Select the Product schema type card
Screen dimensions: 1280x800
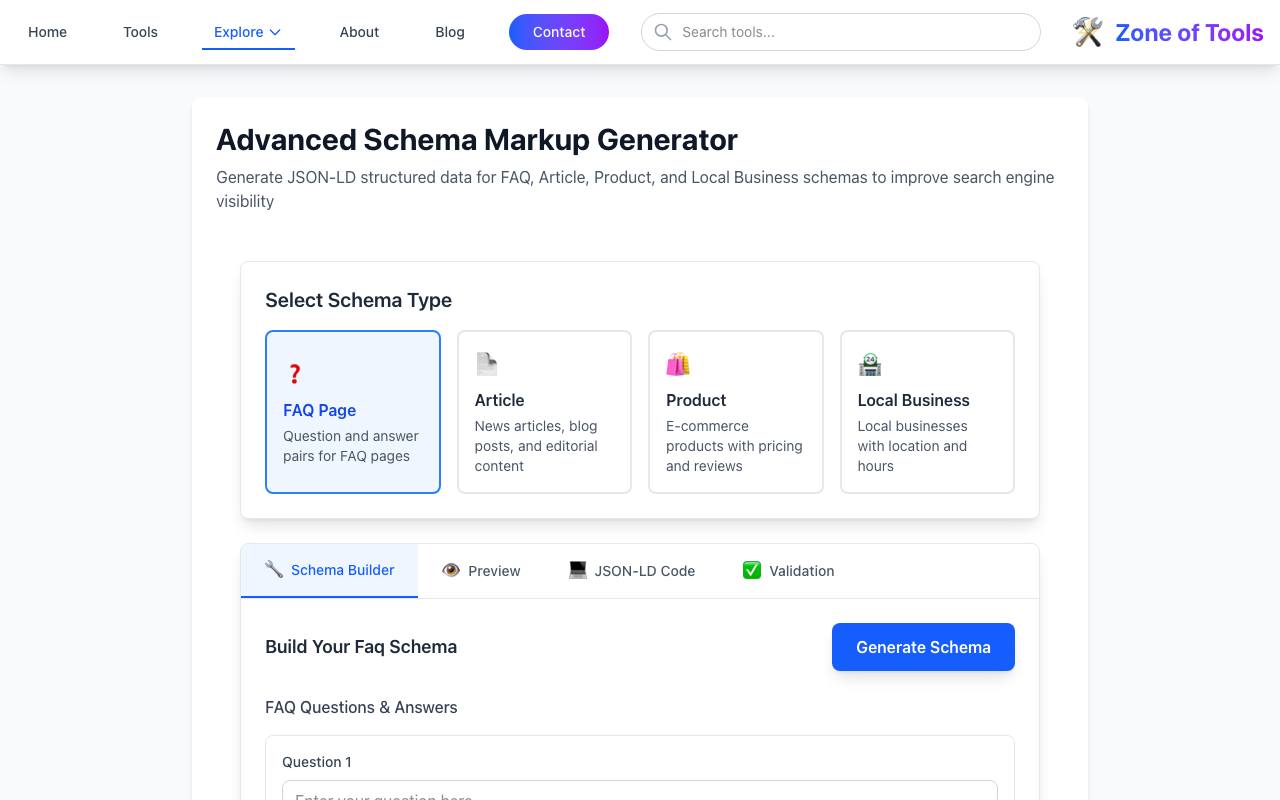(736, 412)
